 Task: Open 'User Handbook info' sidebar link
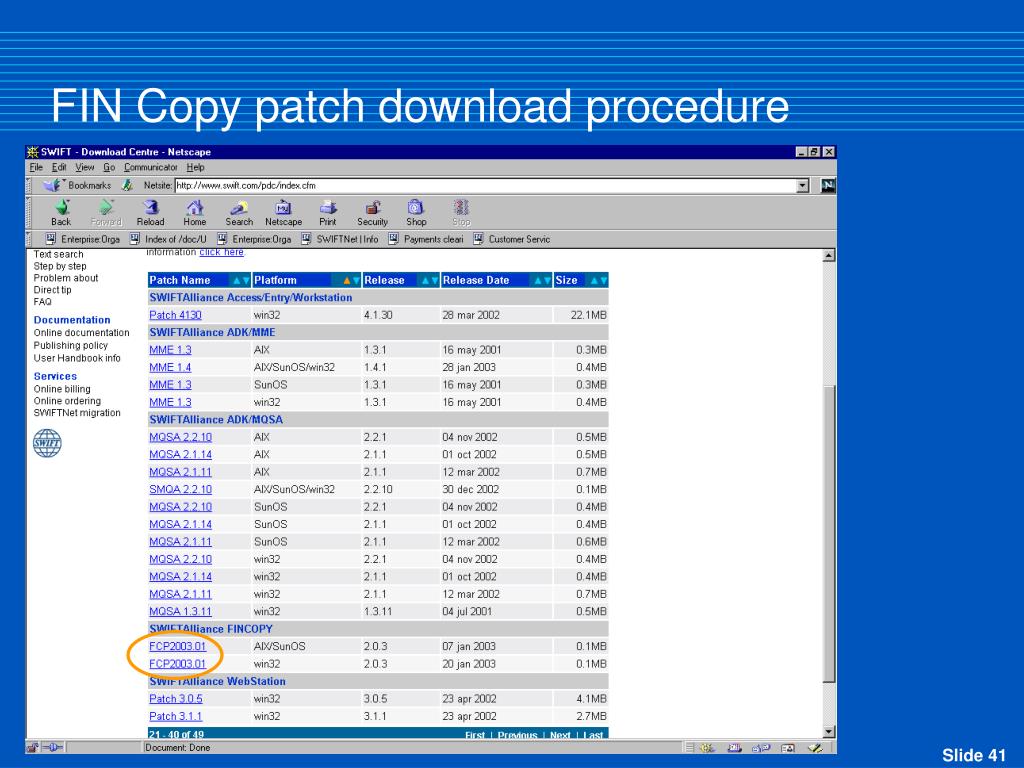[x=77, y=358]
